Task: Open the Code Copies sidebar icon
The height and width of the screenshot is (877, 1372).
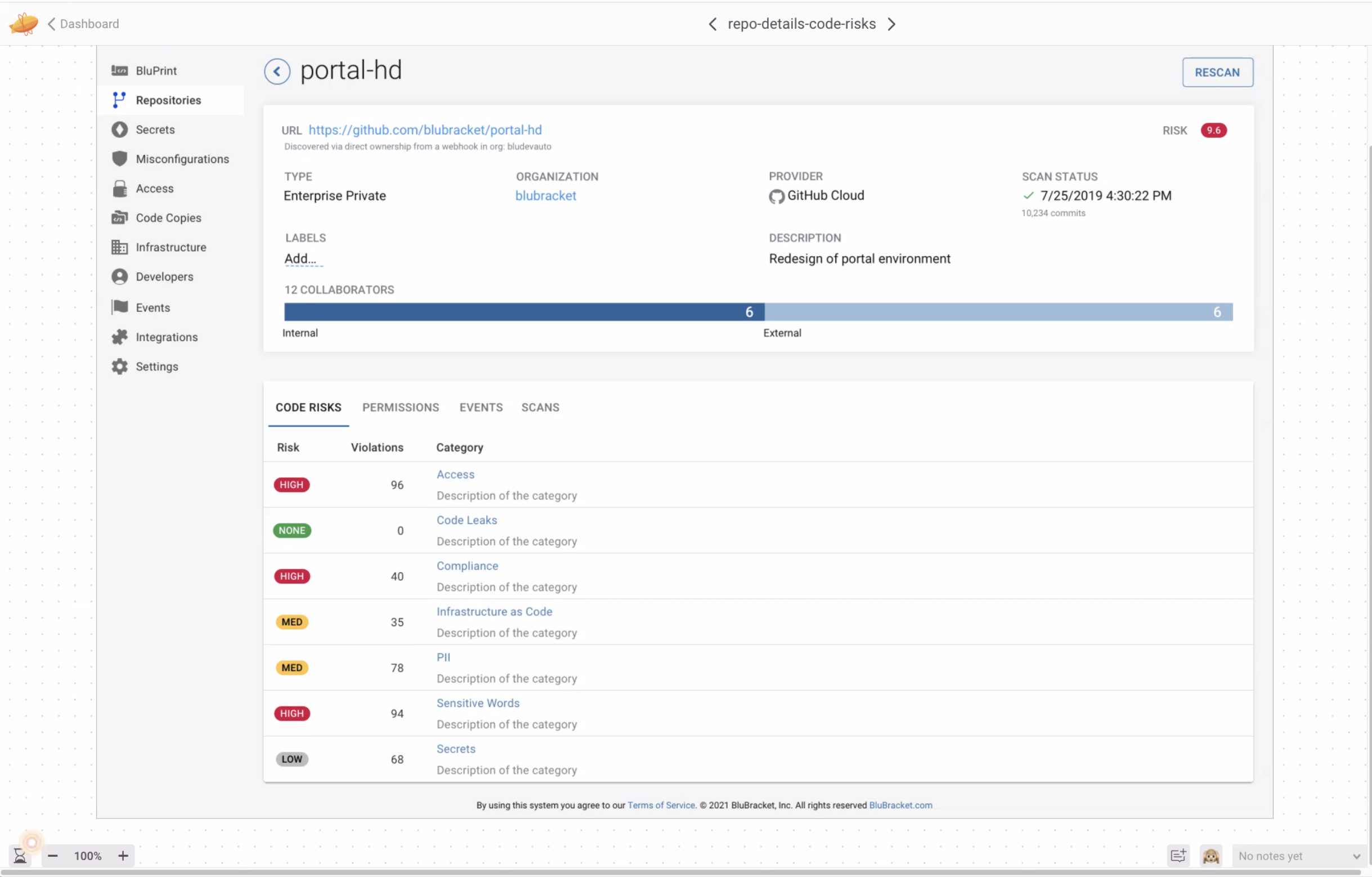Action: [x=119, y=218]
